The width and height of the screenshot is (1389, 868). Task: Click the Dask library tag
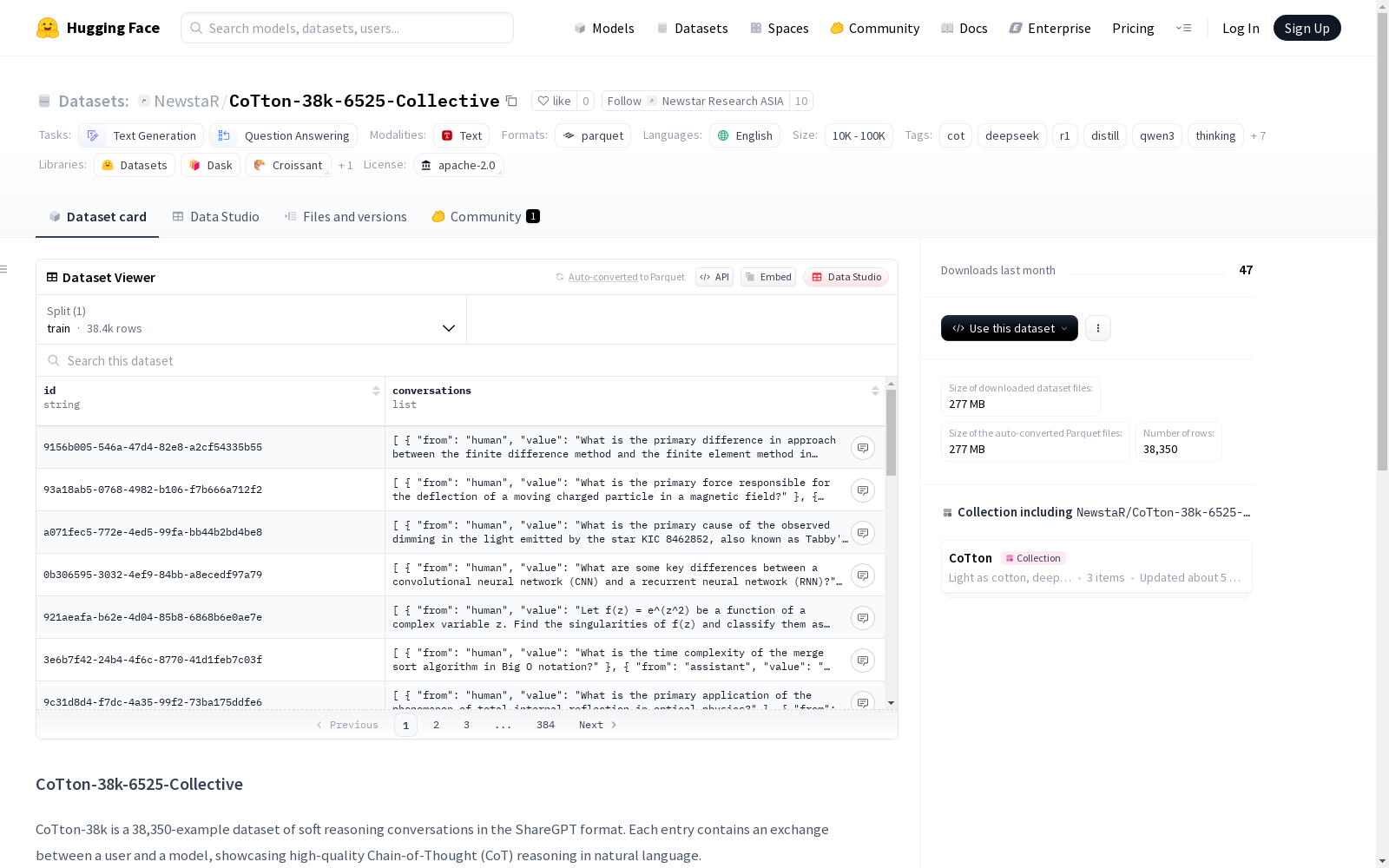coord(210,165)
